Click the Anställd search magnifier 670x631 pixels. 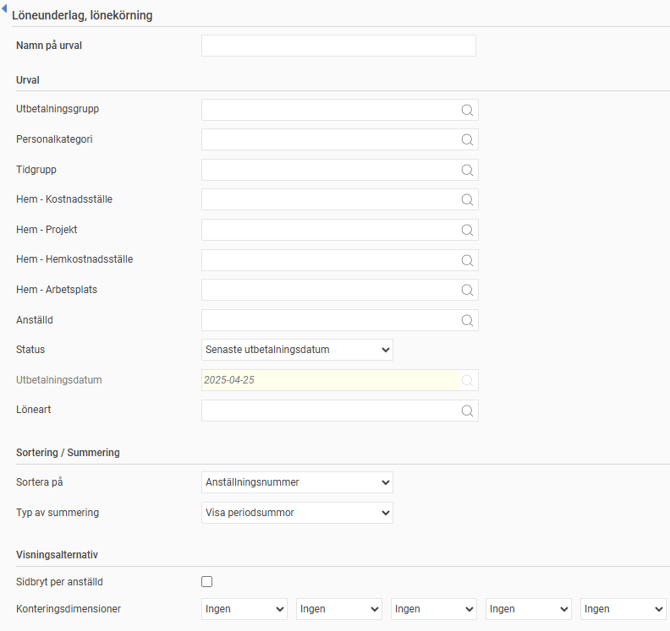[x=467, y=321]
